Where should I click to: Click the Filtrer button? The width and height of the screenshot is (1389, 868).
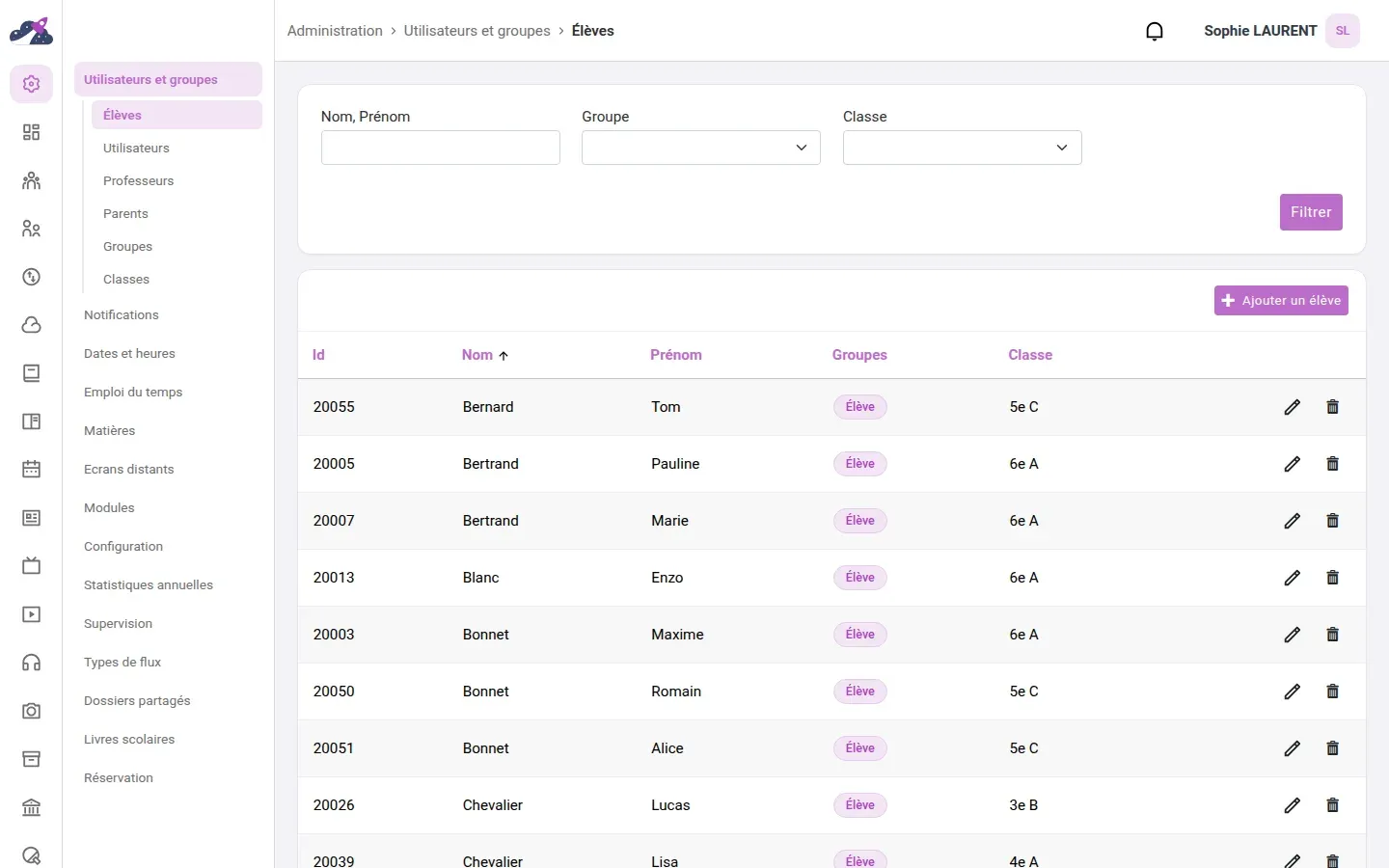coord(1311,212)
